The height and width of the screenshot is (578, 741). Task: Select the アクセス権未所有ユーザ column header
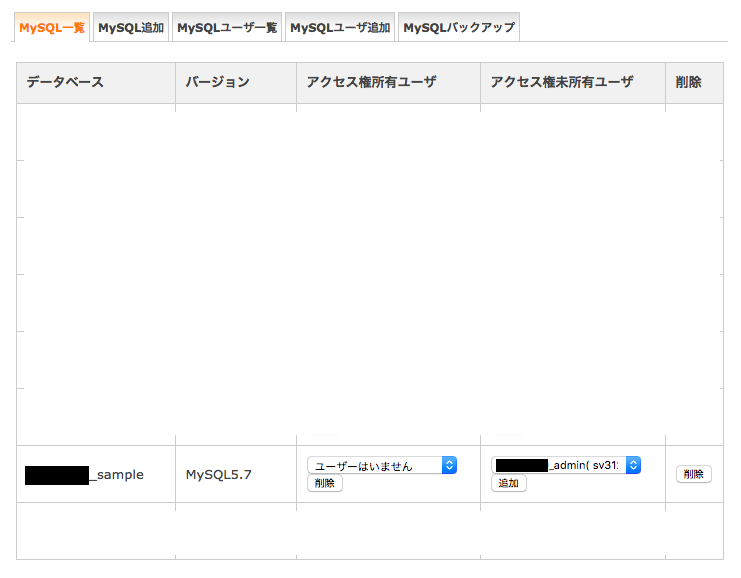point(562,82)
